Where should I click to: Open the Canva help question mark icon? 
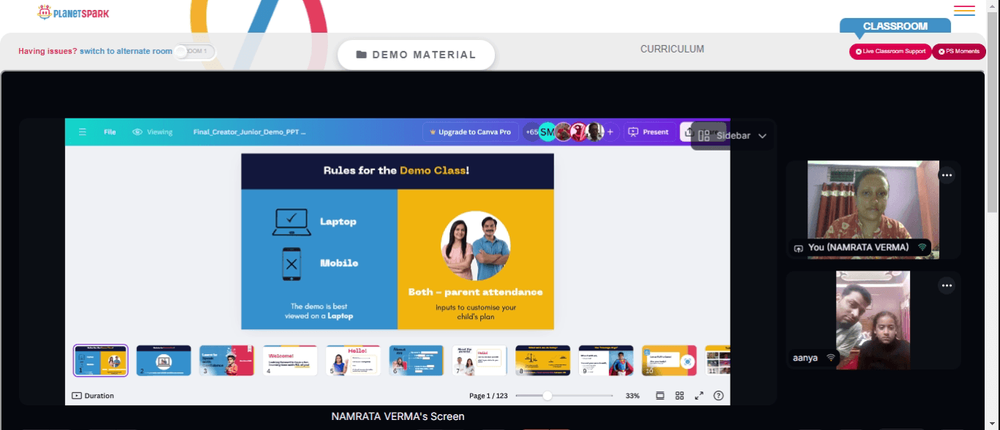(x=719, y=396)
